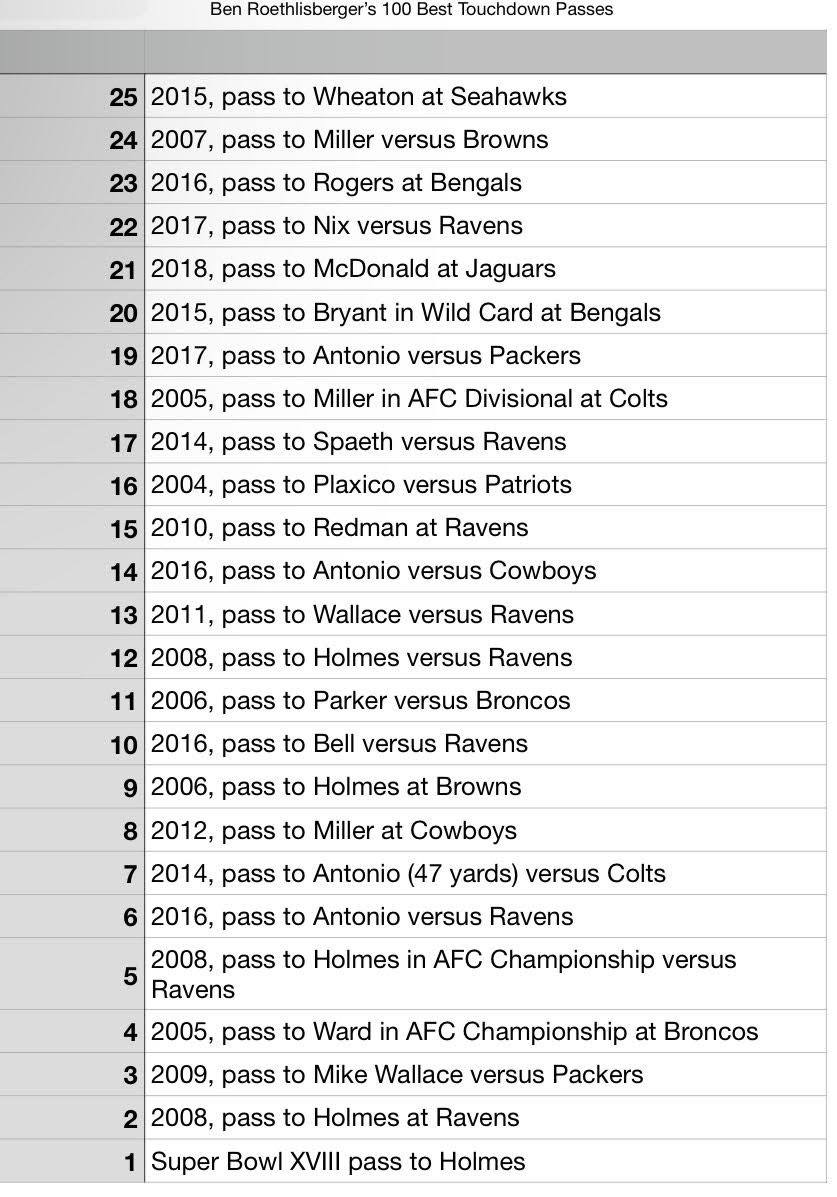Screen dimensions: 837x1197
Task: Select the Miller at Cowboys cell
Action: pyautogui.click(x=485, y=830)
